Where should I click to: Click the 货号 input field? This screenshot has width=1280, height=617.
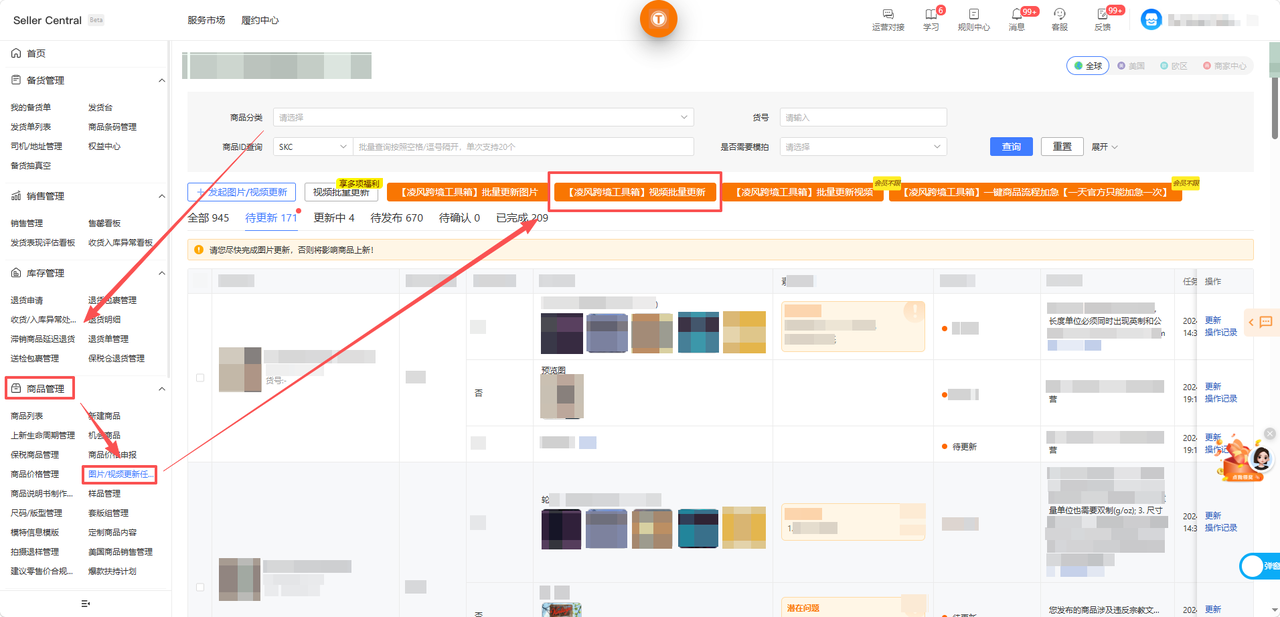tap(863, 117)
